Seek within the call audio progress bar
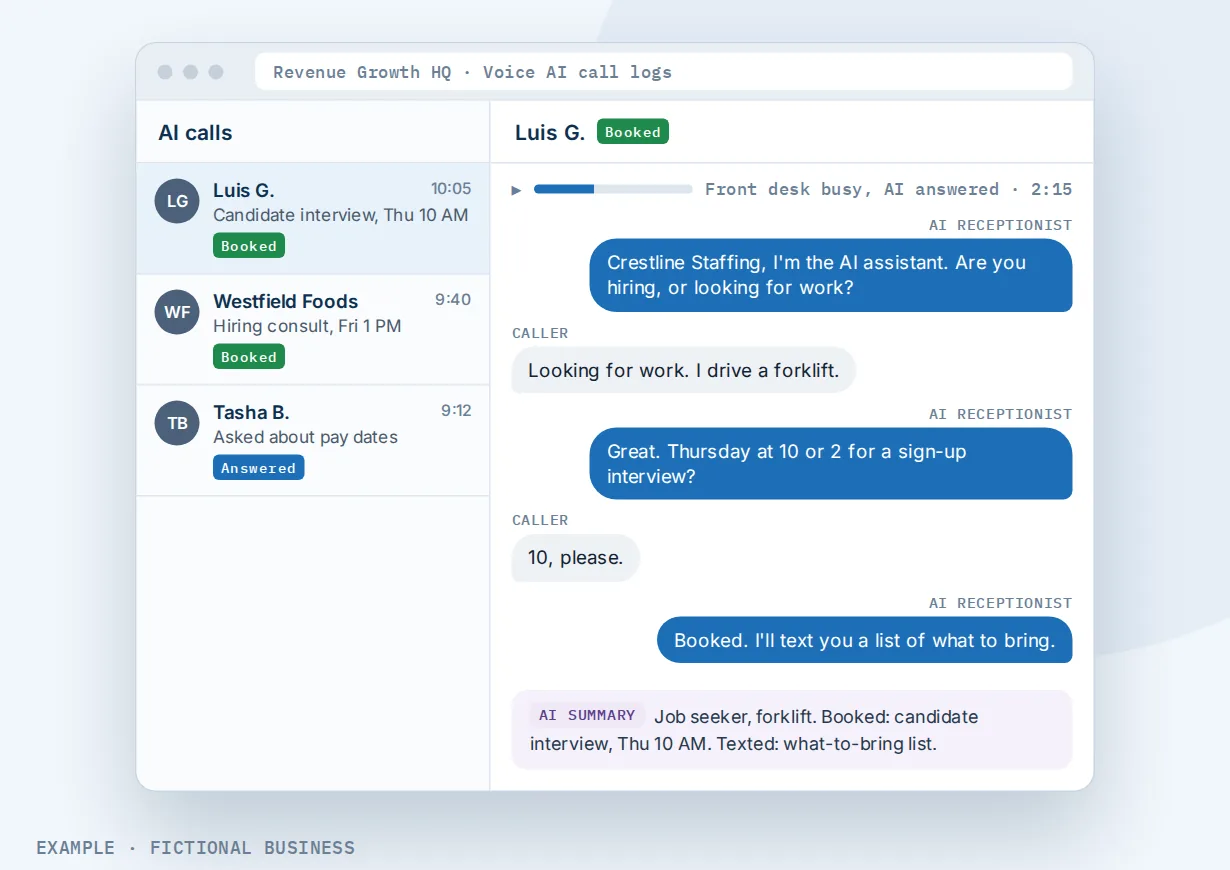1230x870 pixels. [x=613, y=189]
